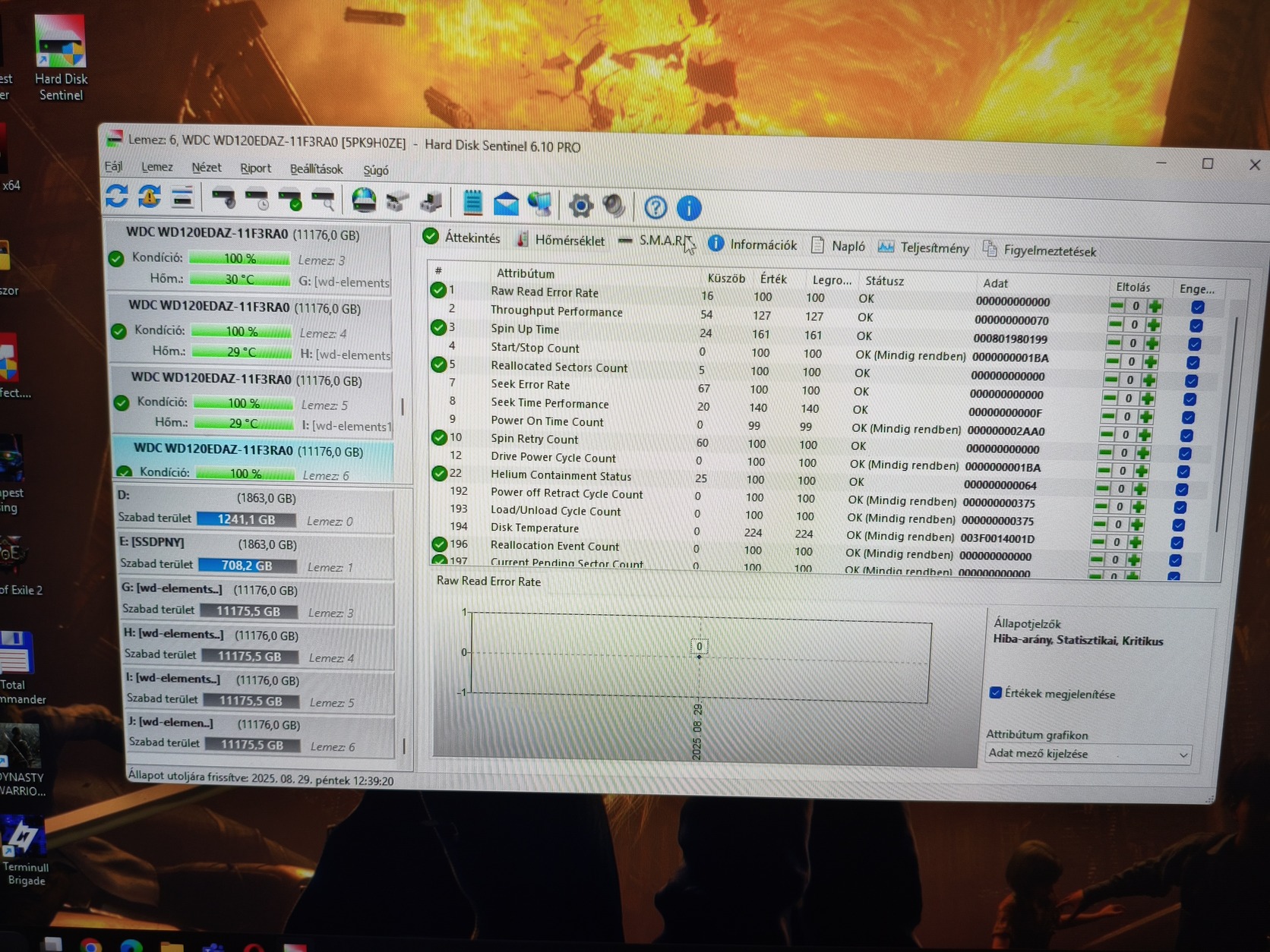This screenshot has height=952, width=1270.
Task: Open settings via the gear toolbar icon
Action: 581,205
